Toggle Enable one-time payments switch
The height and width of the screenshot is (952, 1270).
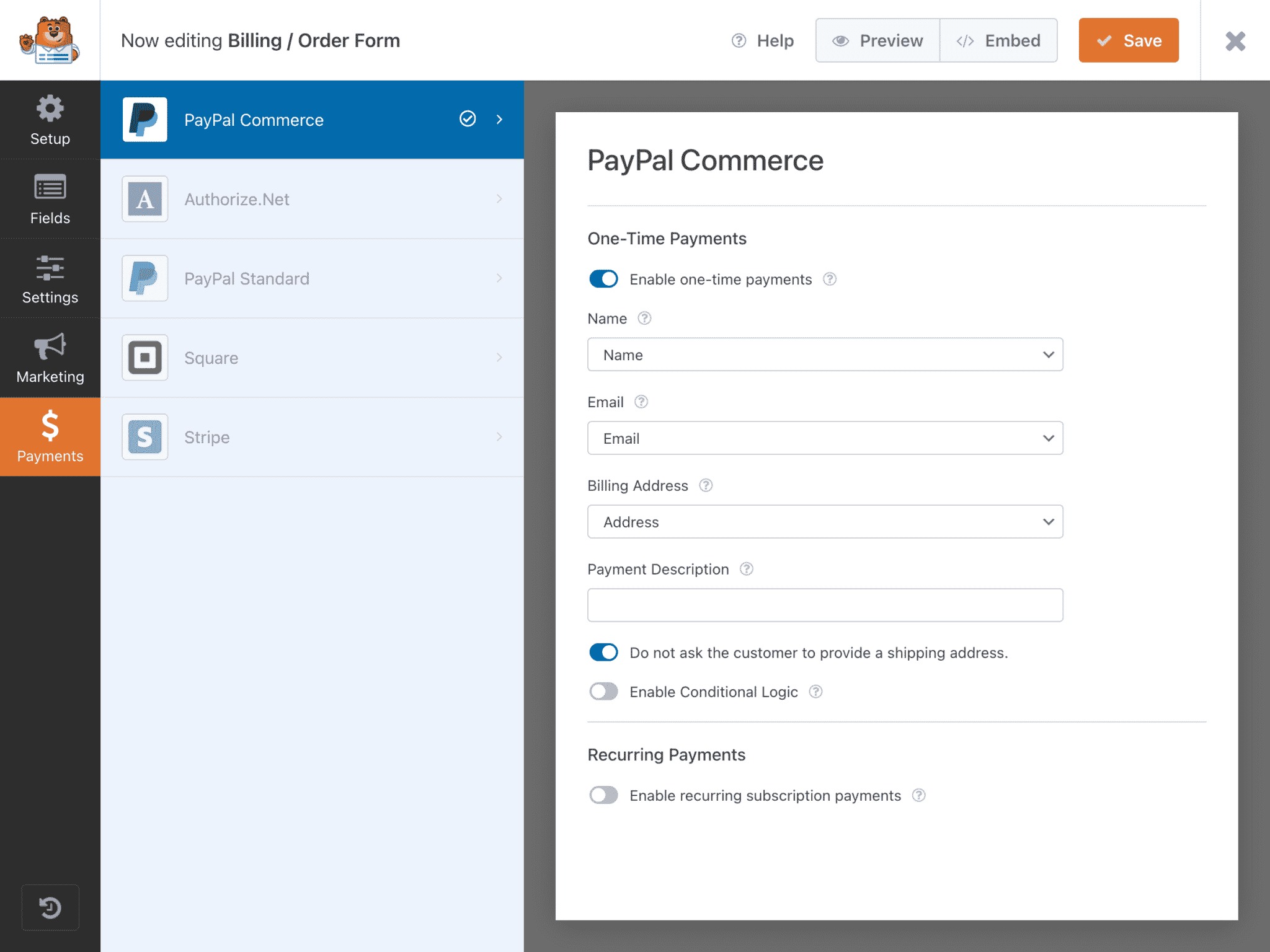[x=603, y=279]
